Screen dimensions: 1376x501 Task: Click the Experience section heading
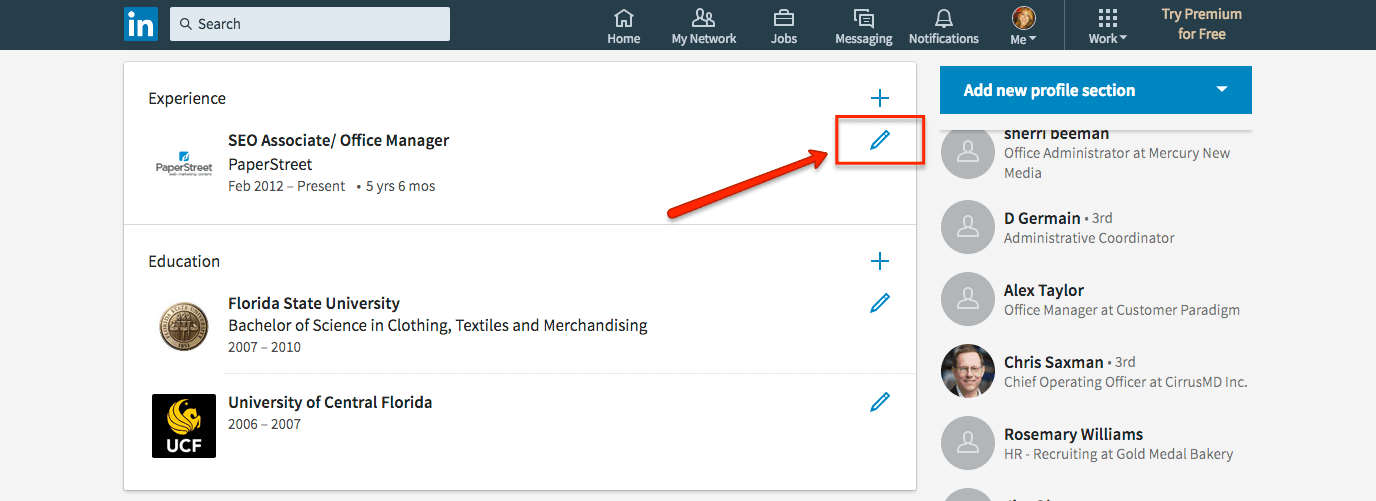point(187,98)
